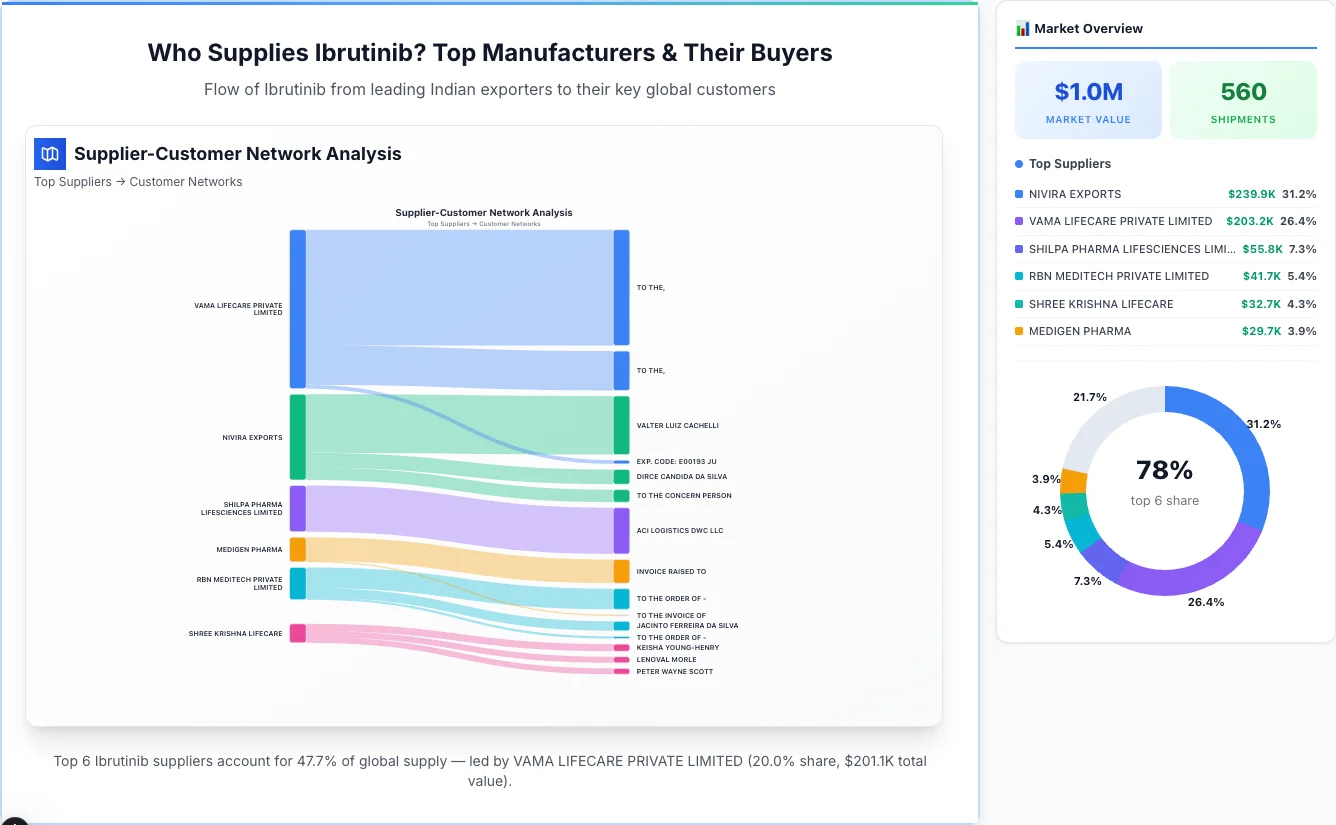Click the blue book icon beside Supplier-Customer Network Analysis
The image size is (1336, 825).
click(49, 154)
